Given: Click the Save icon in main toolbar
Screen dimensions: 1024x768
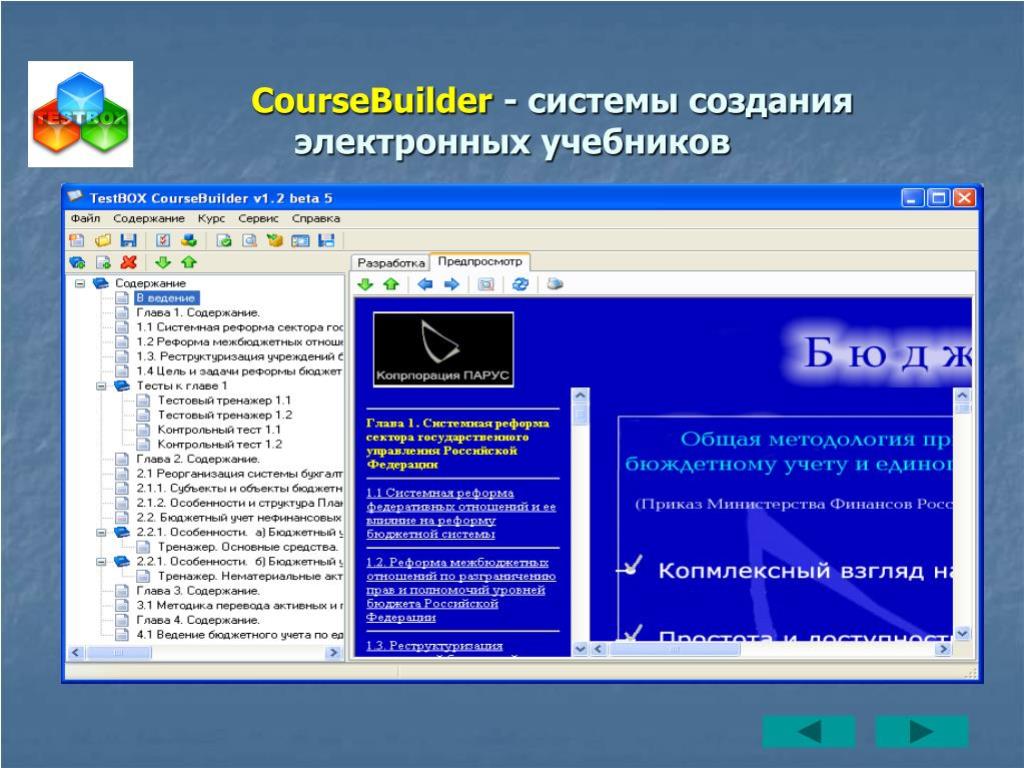Looking at the screenshot, I should point(128,240).
